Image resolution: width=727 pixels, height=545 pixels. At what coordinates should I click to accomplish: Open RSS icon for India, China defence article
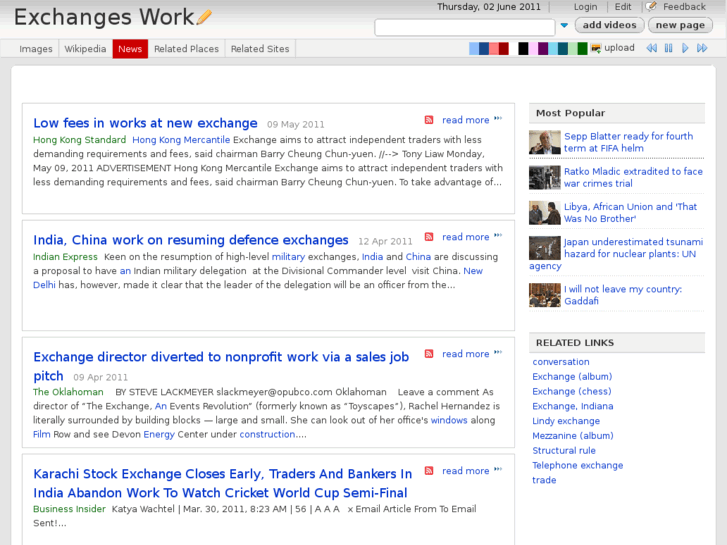(429, 237)
